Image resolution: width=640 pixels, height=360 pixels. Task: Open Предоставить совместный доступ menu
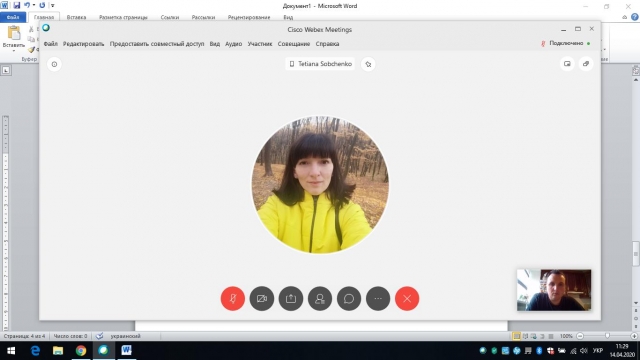click(157, 44)
